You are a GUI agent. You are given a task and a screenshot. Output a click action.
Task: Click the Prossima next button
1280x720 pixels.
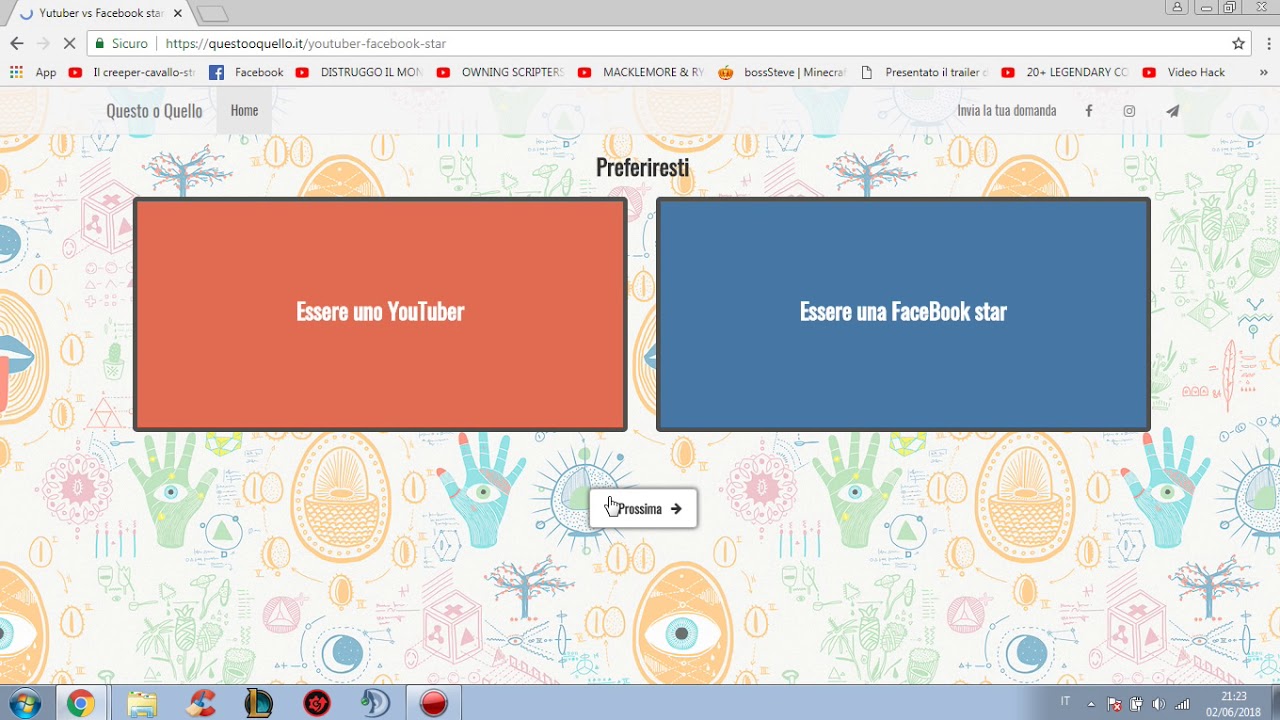click(x=643, y=509)
